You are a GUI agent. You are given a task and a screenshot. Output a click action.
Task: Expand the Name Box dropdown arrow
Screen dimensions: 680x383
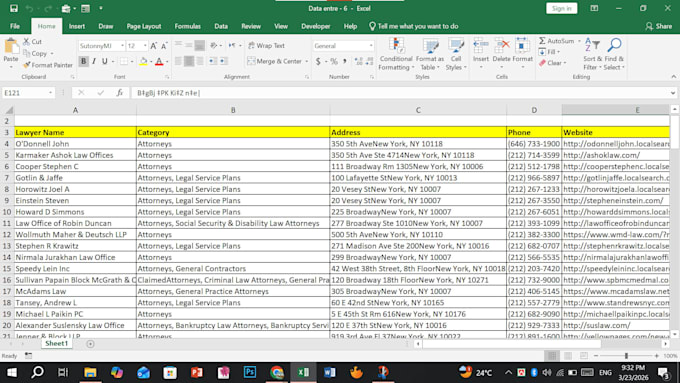pos(50,93)
